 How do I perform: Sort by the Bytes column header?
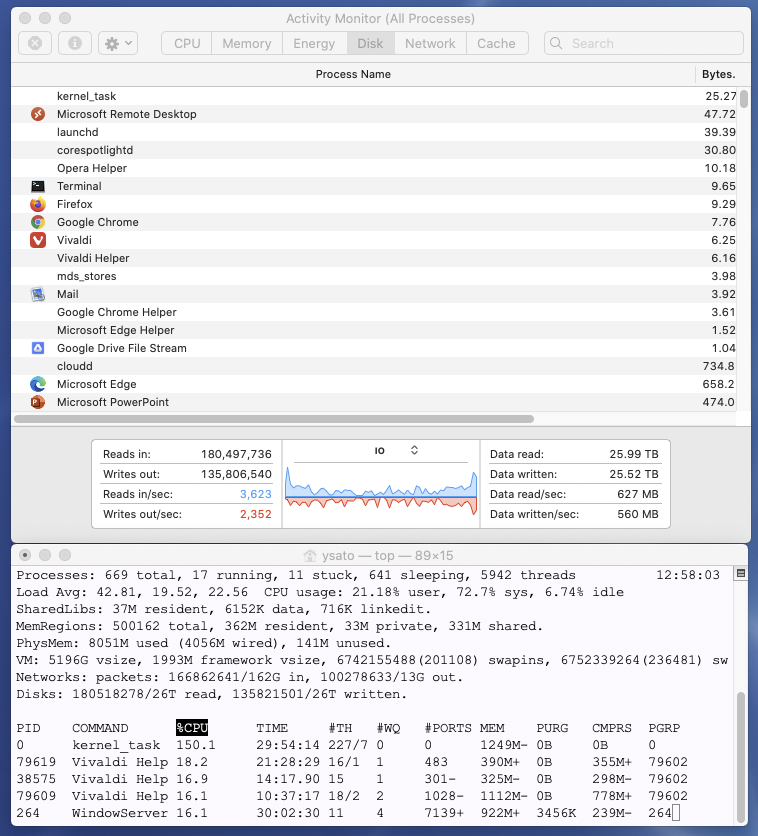tap(718, 74)
